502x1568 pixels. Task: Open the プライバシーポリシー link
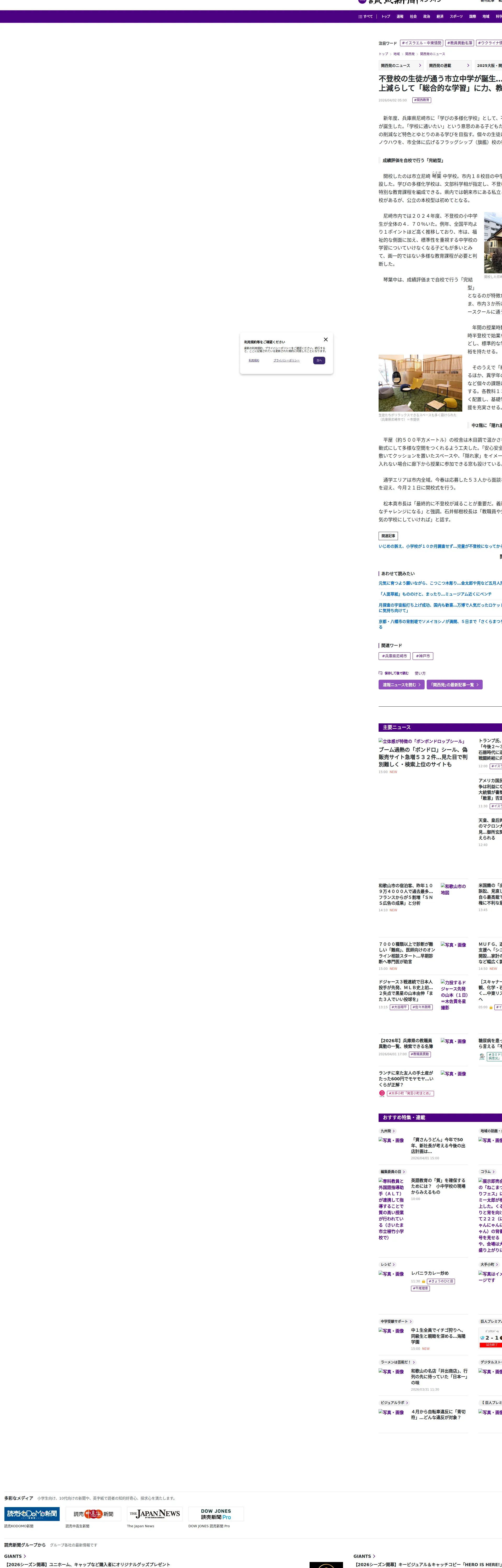point(286,360)
